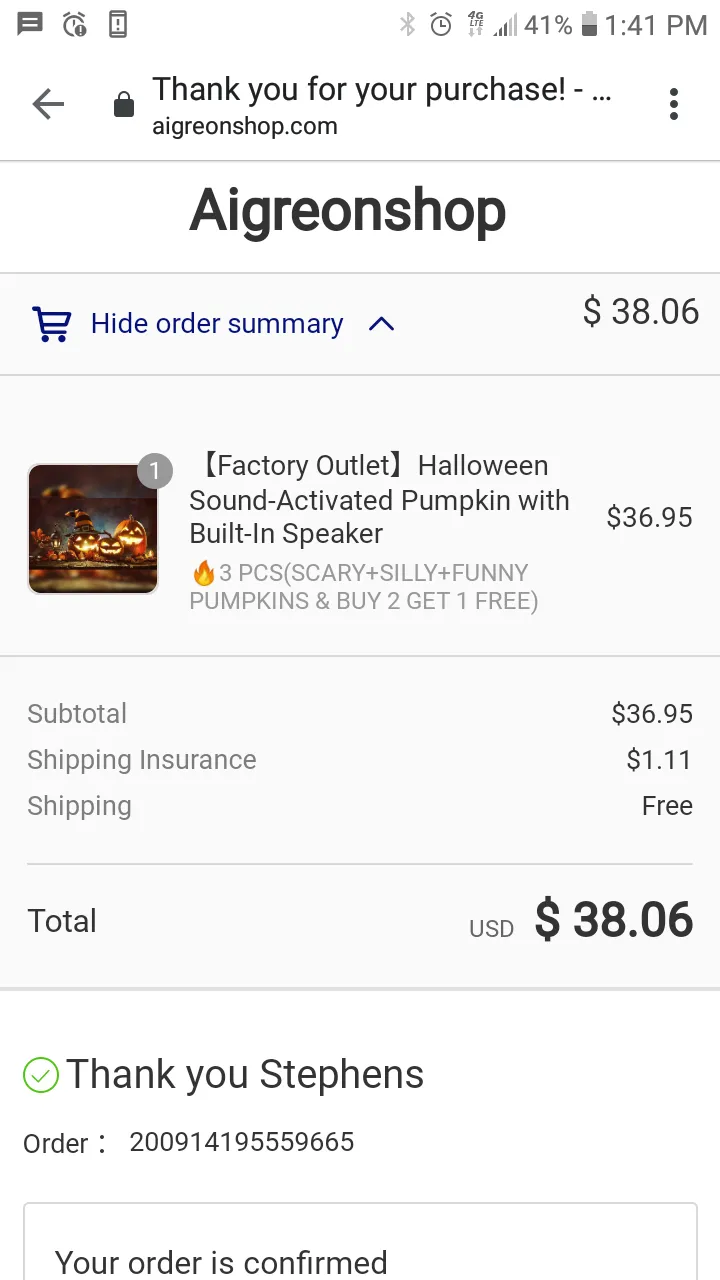This screenshot has height=1280, width=720.
Task: Tap the battery icon in status bar
Action: [589, 24]
